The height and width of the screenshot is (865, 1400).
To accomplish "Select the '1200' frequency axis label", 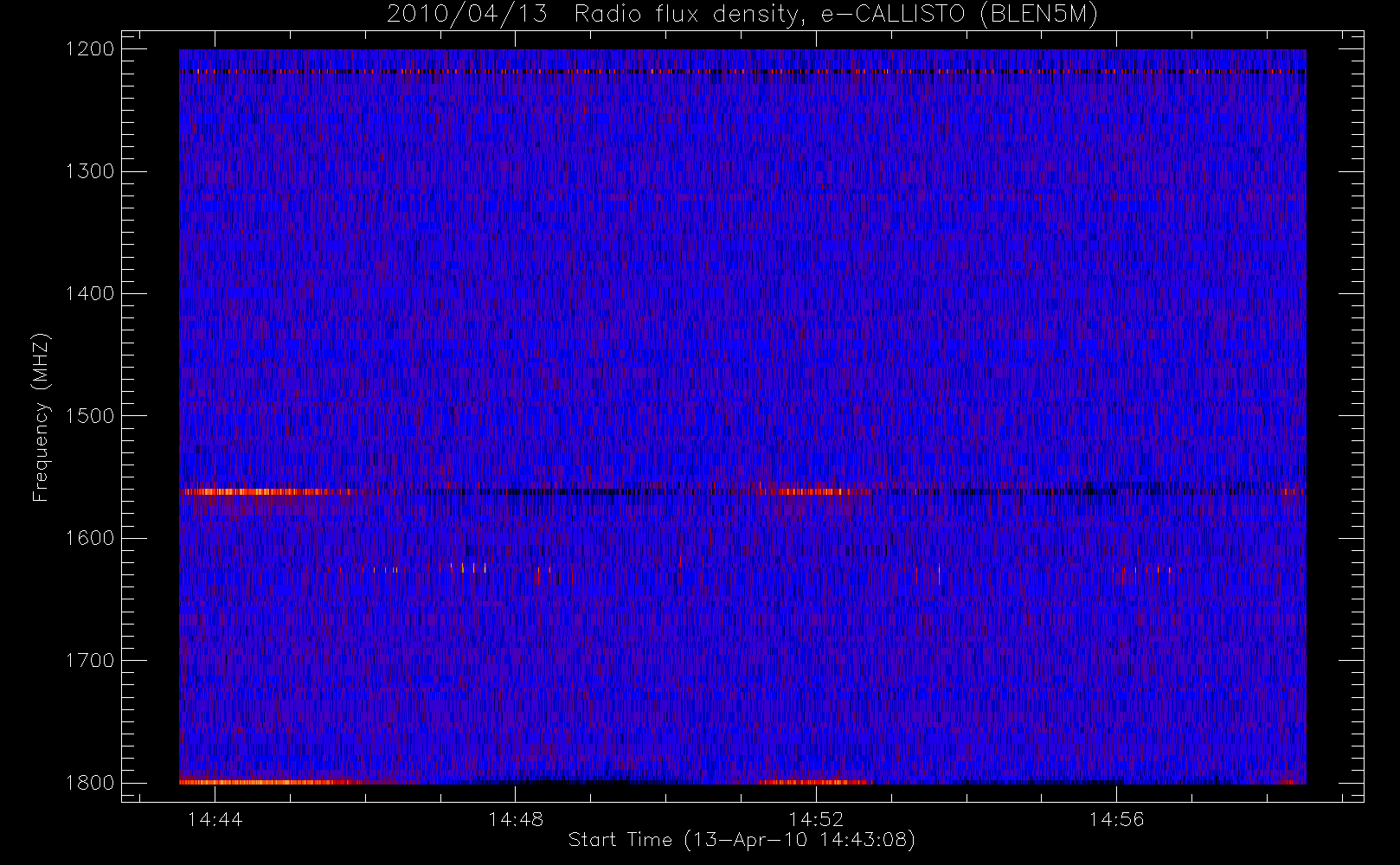I will (91, 49).
